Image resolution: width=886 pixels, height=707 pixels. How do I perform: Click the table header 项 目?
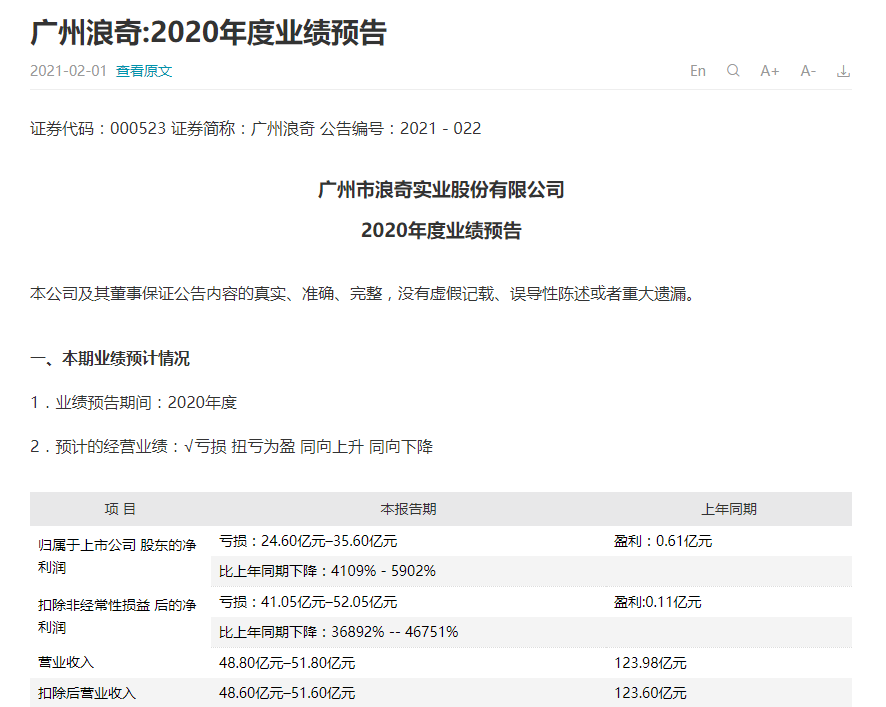pos(120,509)
